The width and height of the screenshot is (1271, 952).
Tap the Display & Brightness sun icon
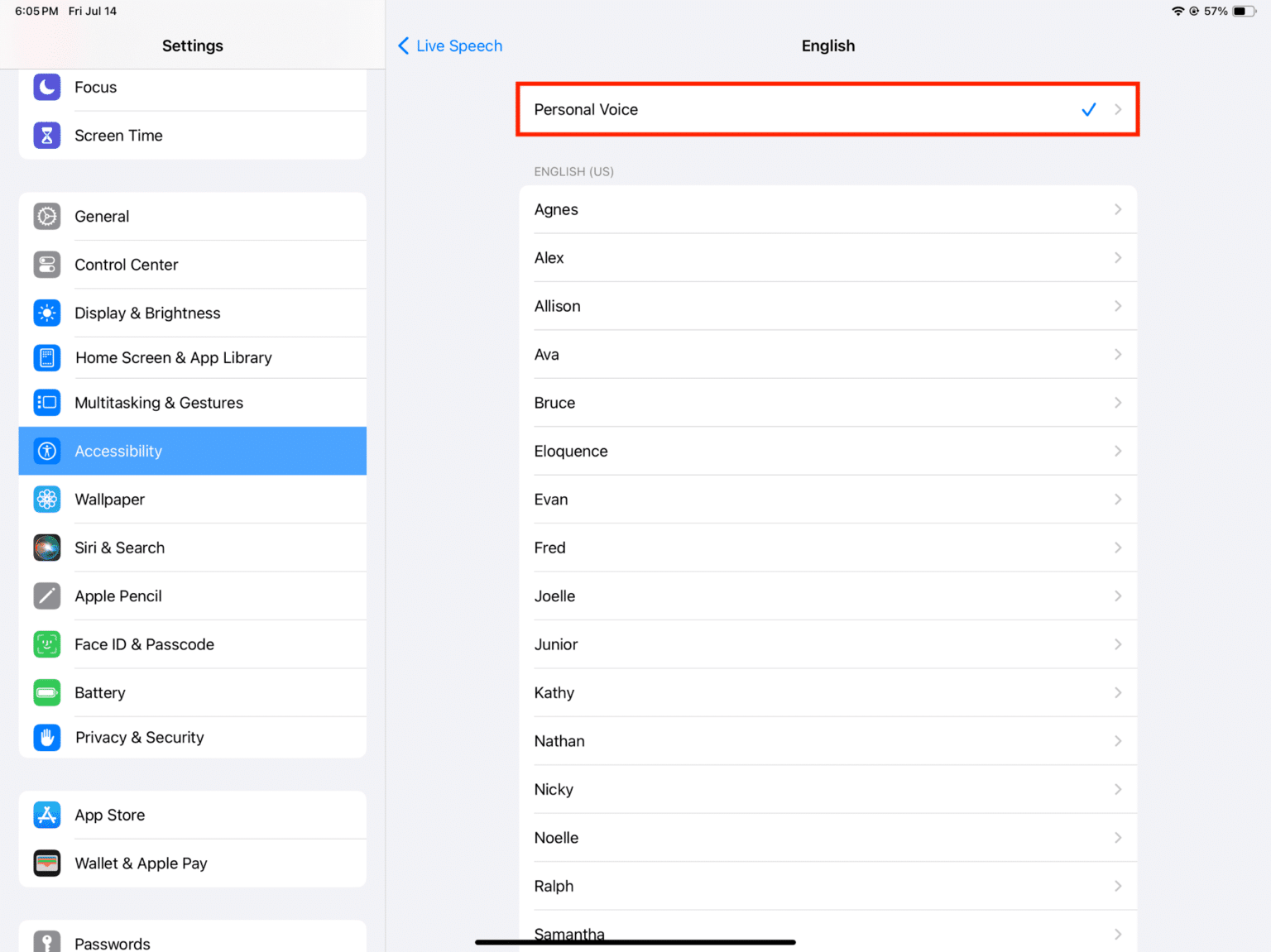pyautogui.click(x=47, y=313)
